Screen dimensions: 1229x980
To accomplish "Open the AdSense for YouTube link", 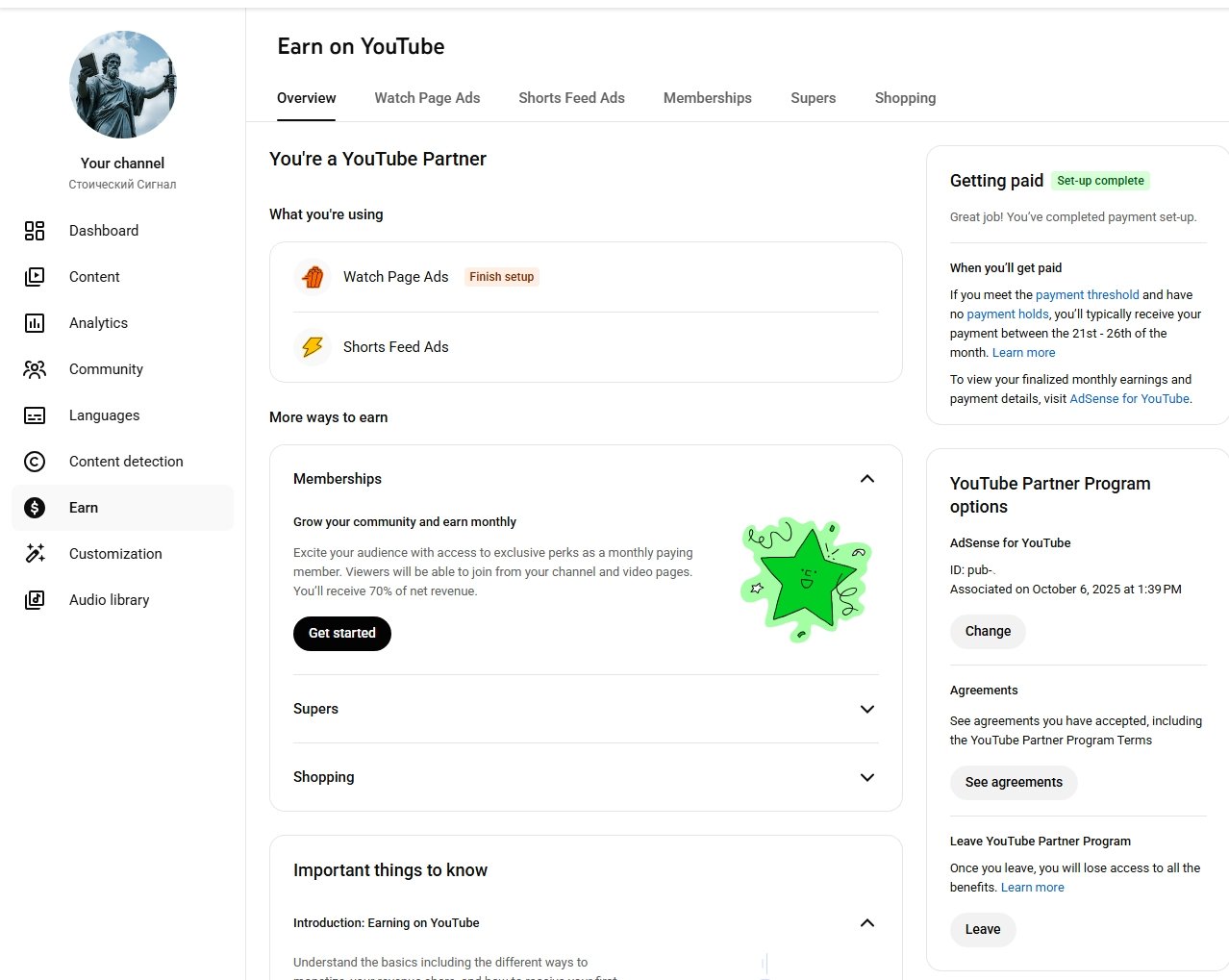I will coord(1129,399).
